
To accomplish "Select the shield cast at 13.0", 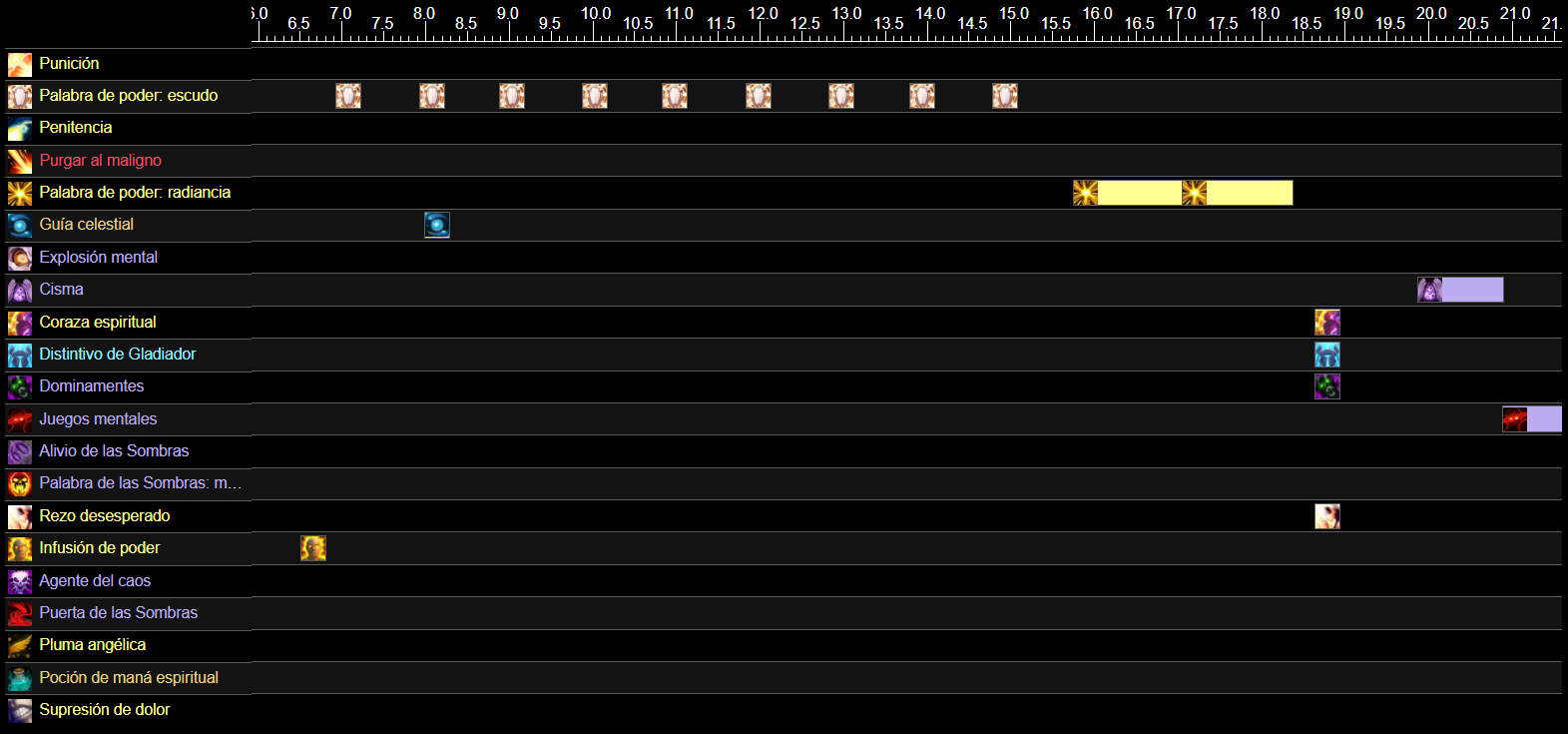I will tap(841, 96).
